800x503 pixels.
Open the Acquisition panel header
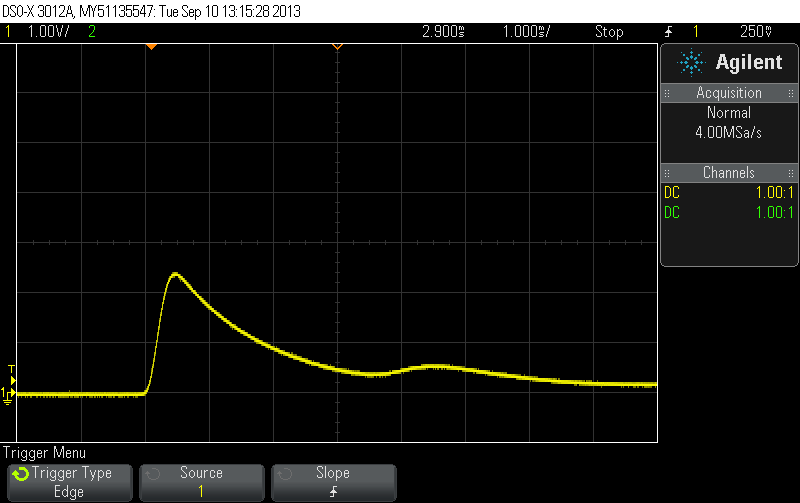point(729,93)
